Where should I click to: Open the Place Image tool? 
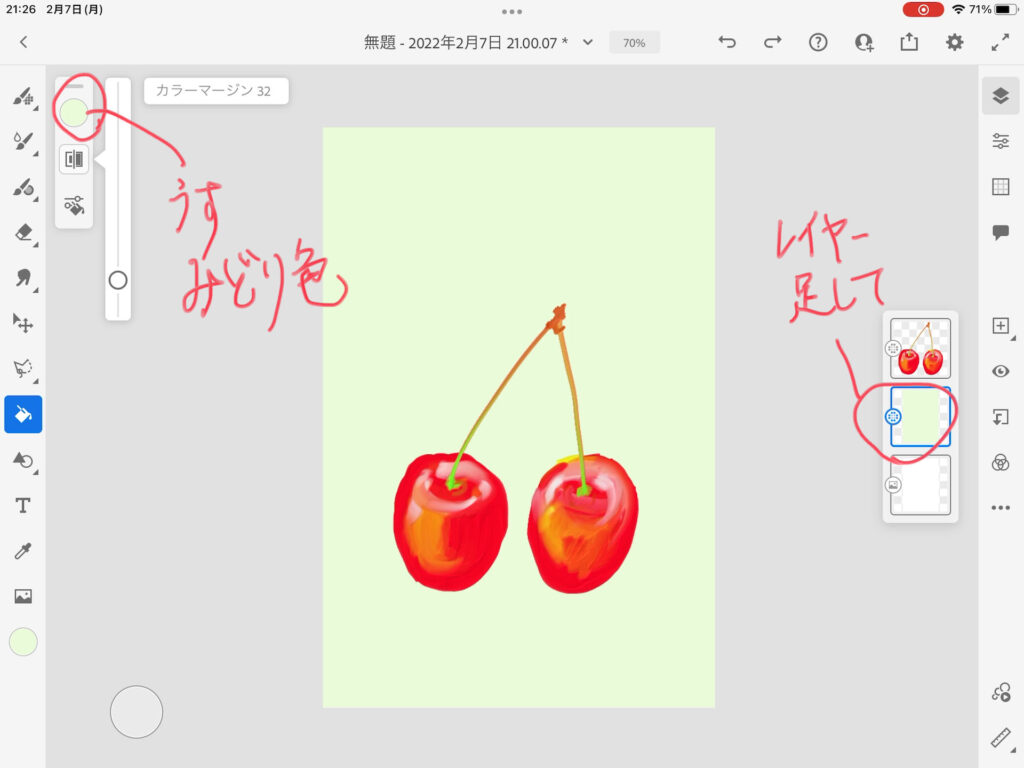(x=22, y=596)
